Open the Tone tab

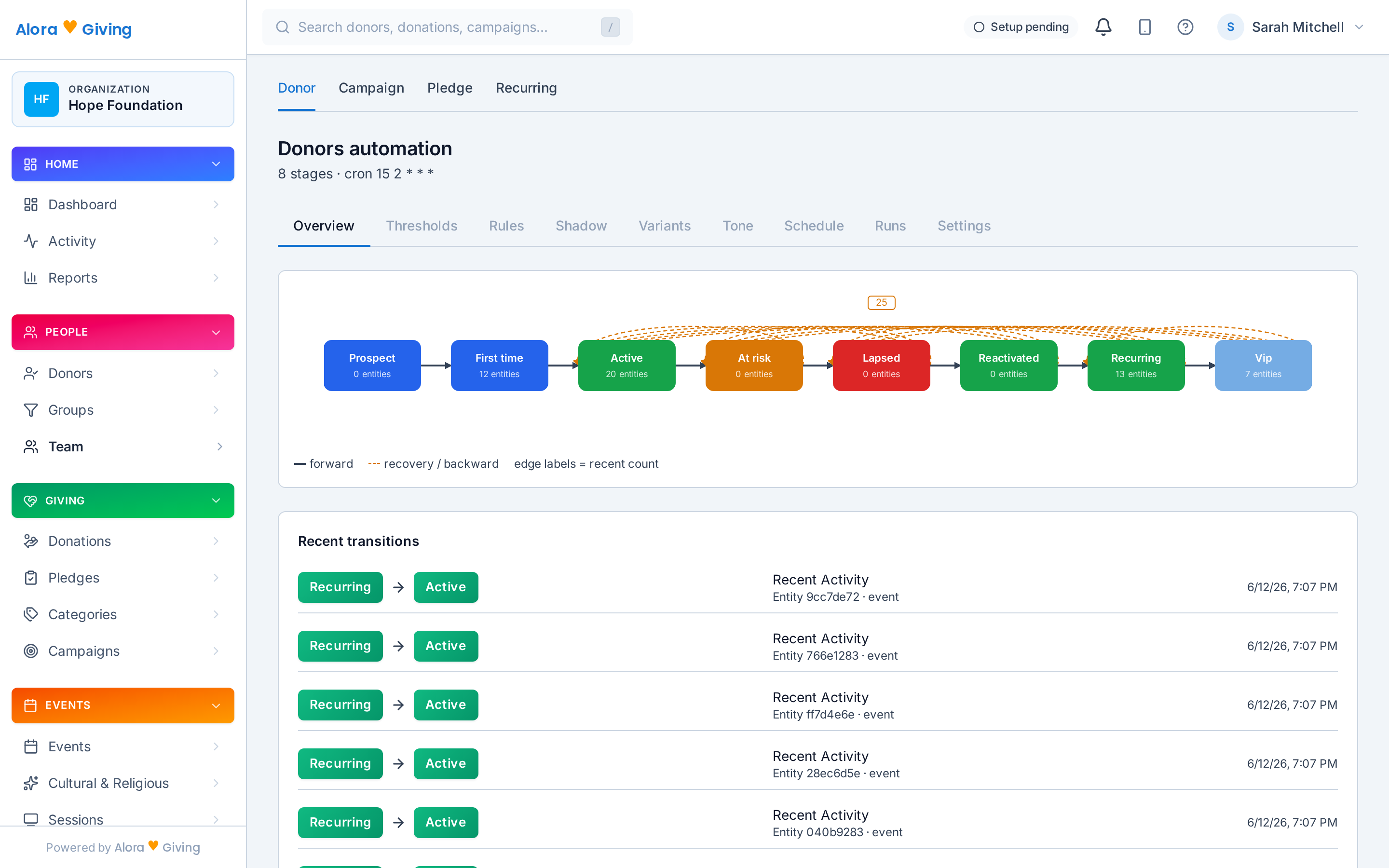coord(737,226)
